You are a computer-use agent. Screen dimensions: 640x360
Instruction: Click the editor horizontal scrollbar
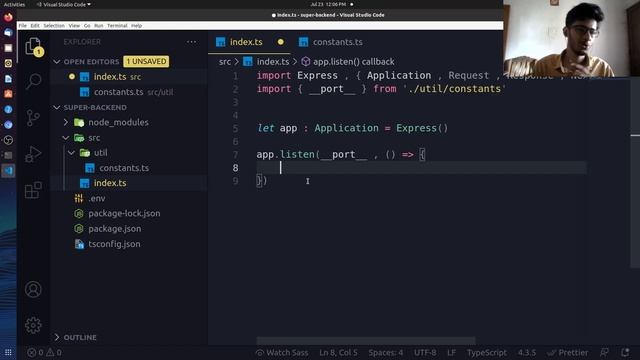pyautogui.click(x=366, y=340)
